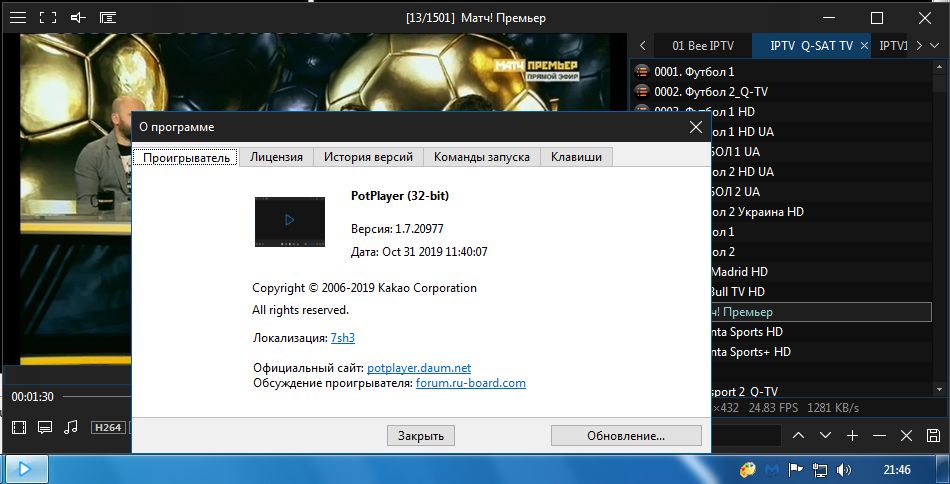Open the История версий tab
This screenshot has width=950, height=484.
368,157
